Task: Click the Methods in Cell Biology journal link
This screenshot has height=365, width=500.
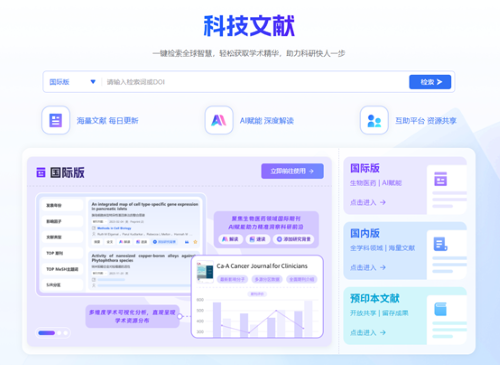Action: 114,228
